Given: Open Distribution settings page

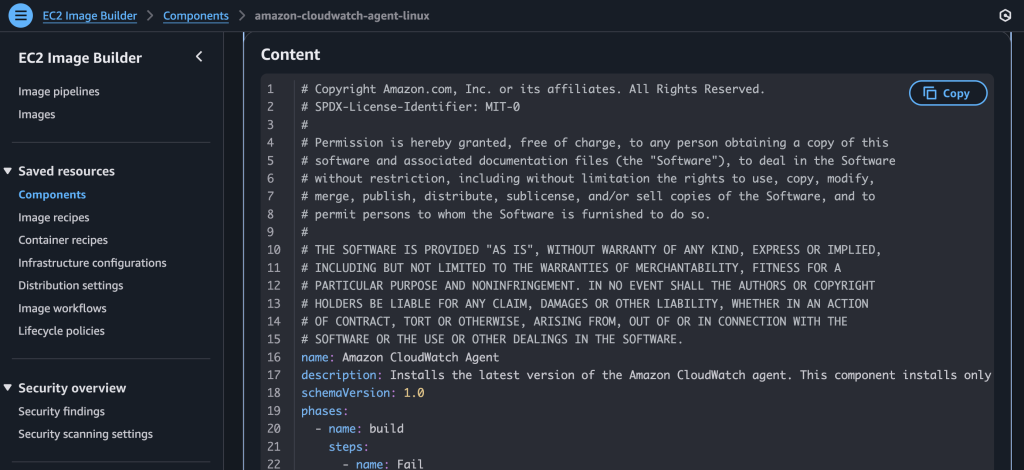Looking at the screenshot, I should 71,285.
